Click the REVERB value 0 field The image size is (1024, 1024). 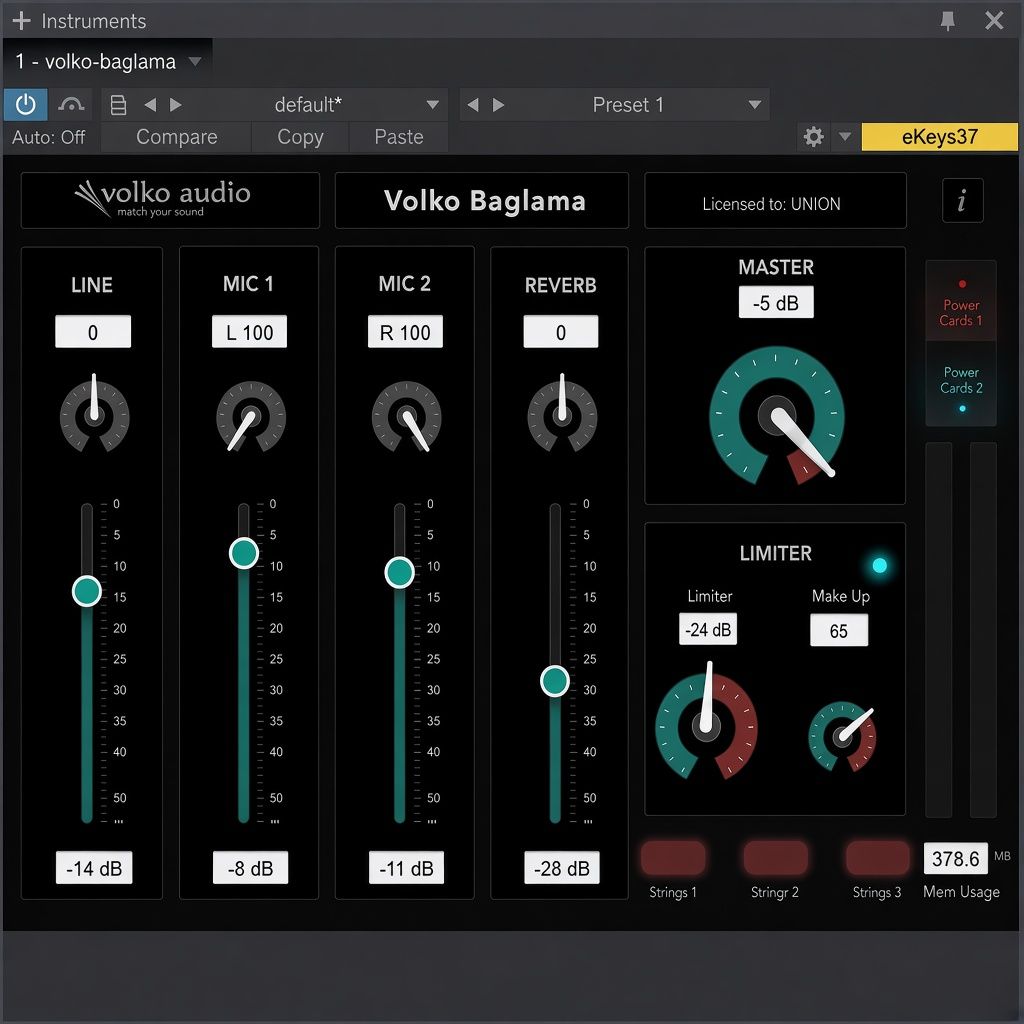(560, 332)
